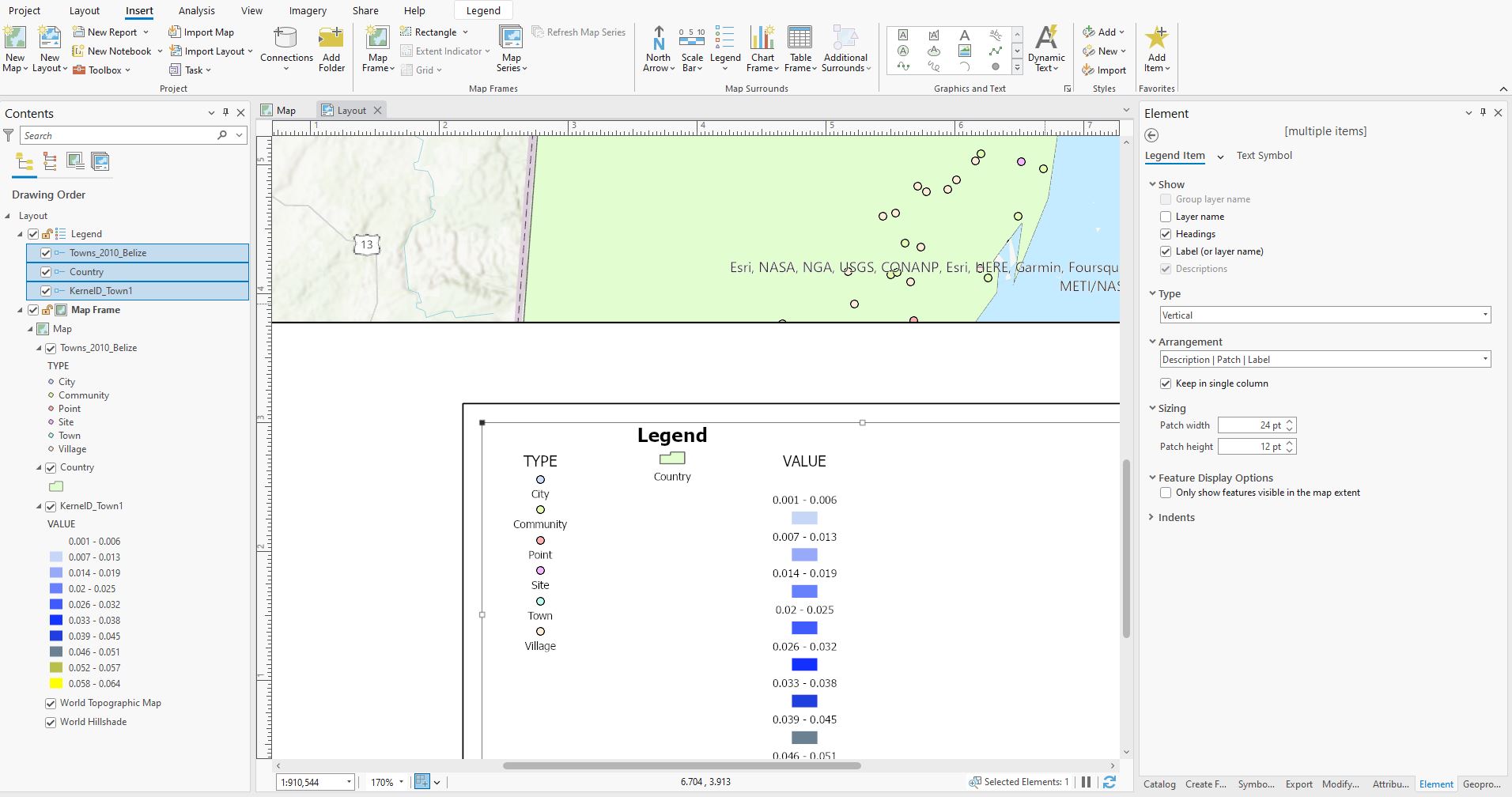Open Dynamic Text options
1512x797 pixels.
click(1045, 47)
